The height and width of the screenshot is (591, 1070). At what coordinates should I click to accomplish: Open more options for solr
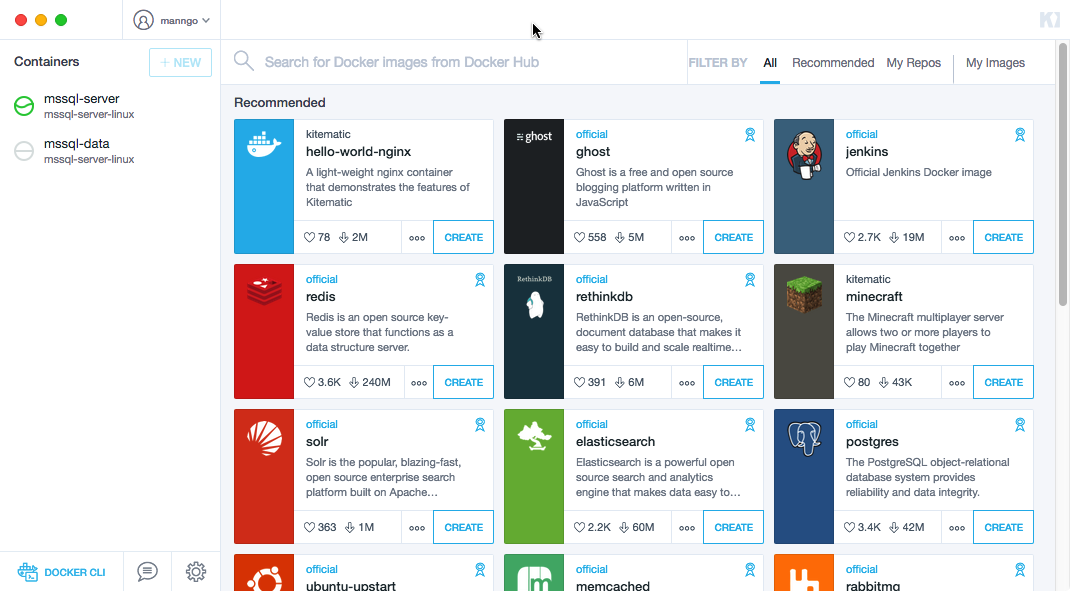click(417, 528)
